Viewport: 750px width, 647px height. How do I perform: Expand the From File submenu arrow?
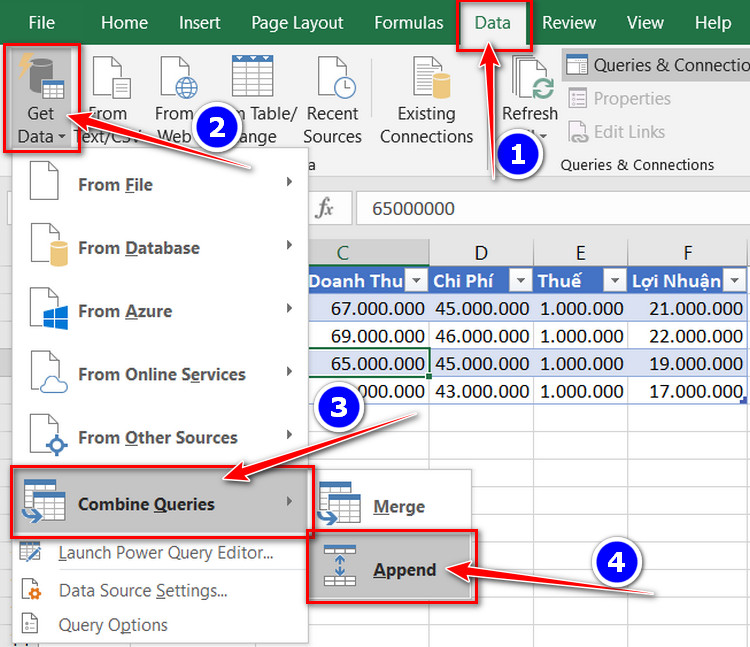[x=289, y=181]
